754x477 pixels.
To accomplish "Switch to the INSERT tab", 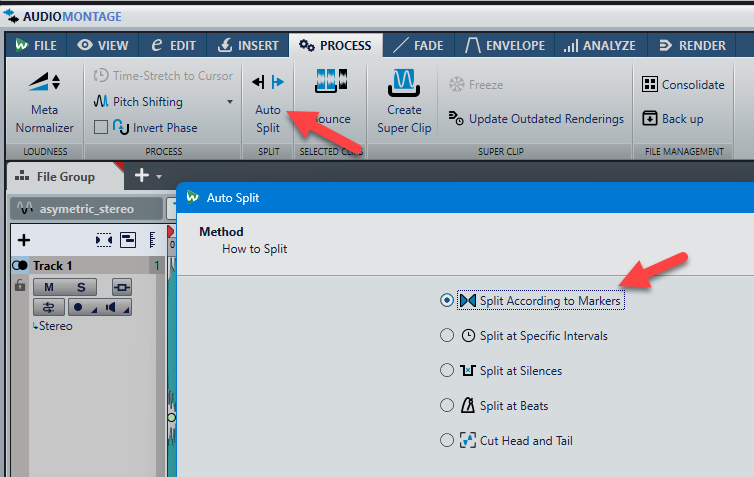I will pyautogui.click(x=248, y=46).
